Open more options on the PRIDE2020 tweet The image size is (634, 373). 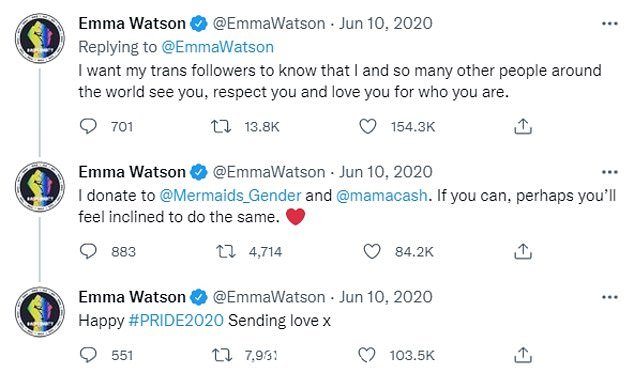610,297
